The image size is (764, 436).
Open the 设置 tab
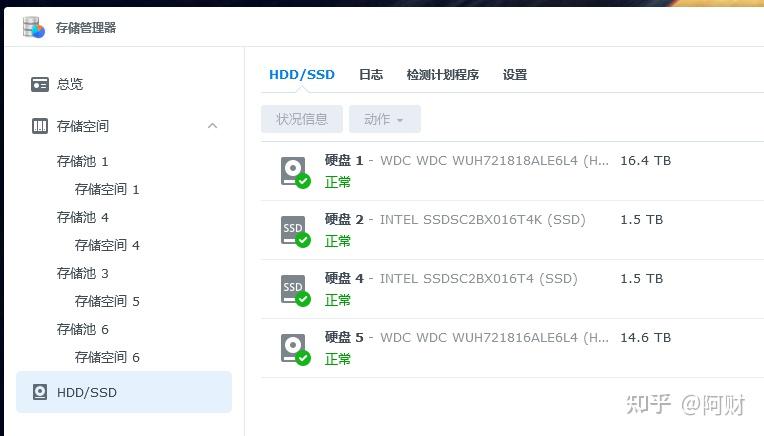click(515, 75)
